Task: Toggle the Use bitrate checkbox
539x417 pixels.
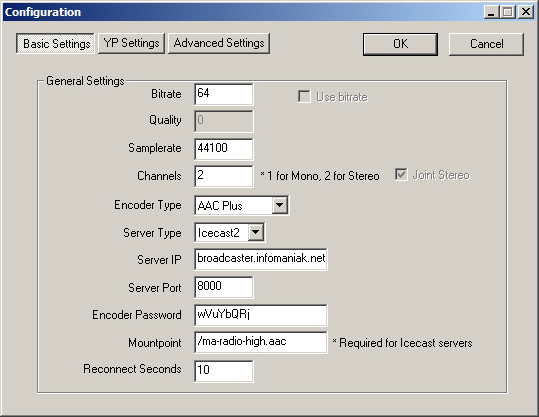Action: click(x=304, y=97)
